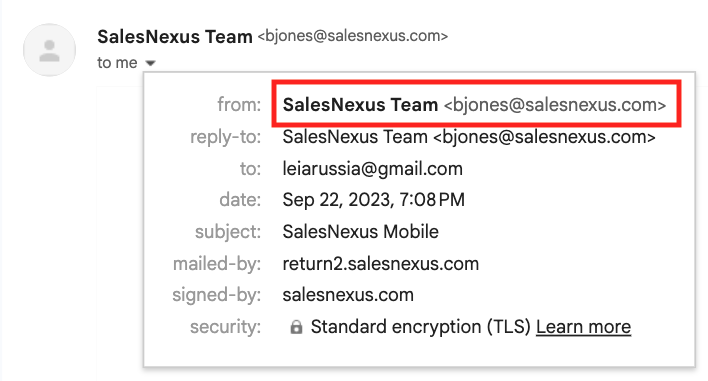Click the 'subject:' field label
This screenshot has height=381, width=708.
click(x=228, y=232)
